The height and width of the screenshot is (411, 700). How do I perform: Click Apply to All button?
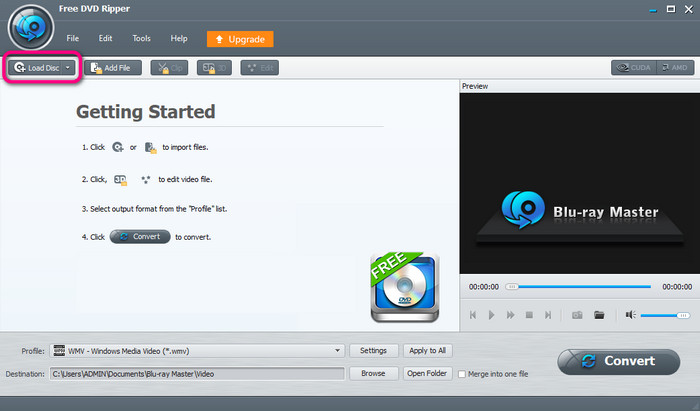[x=428, y=351]
